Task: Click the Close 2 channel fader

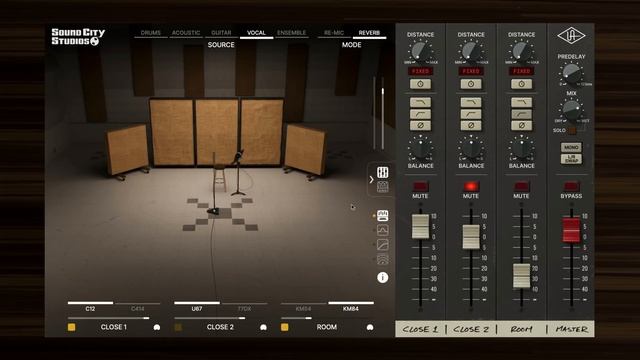Action: (x=471, y=236)
